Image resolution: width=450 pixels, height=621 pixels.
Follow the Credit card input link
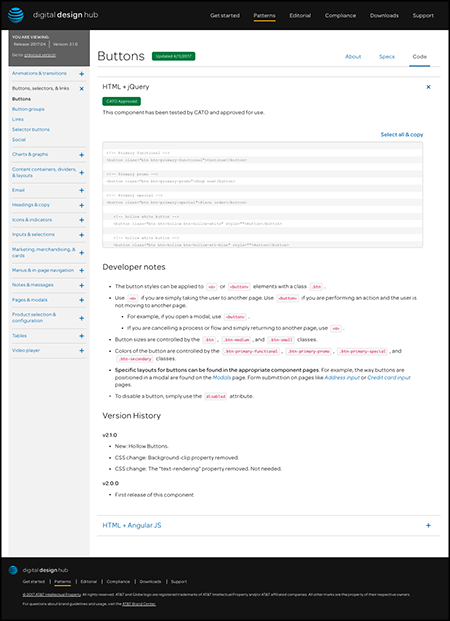coord(389,377)
